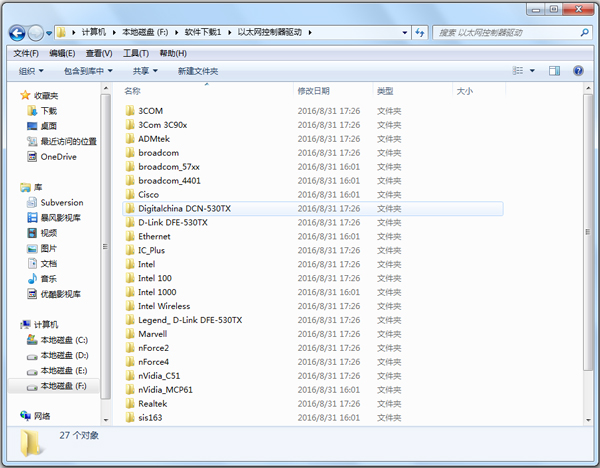Click the change view icon
This screenshot has height=468, width=600.
pos(519,71)
